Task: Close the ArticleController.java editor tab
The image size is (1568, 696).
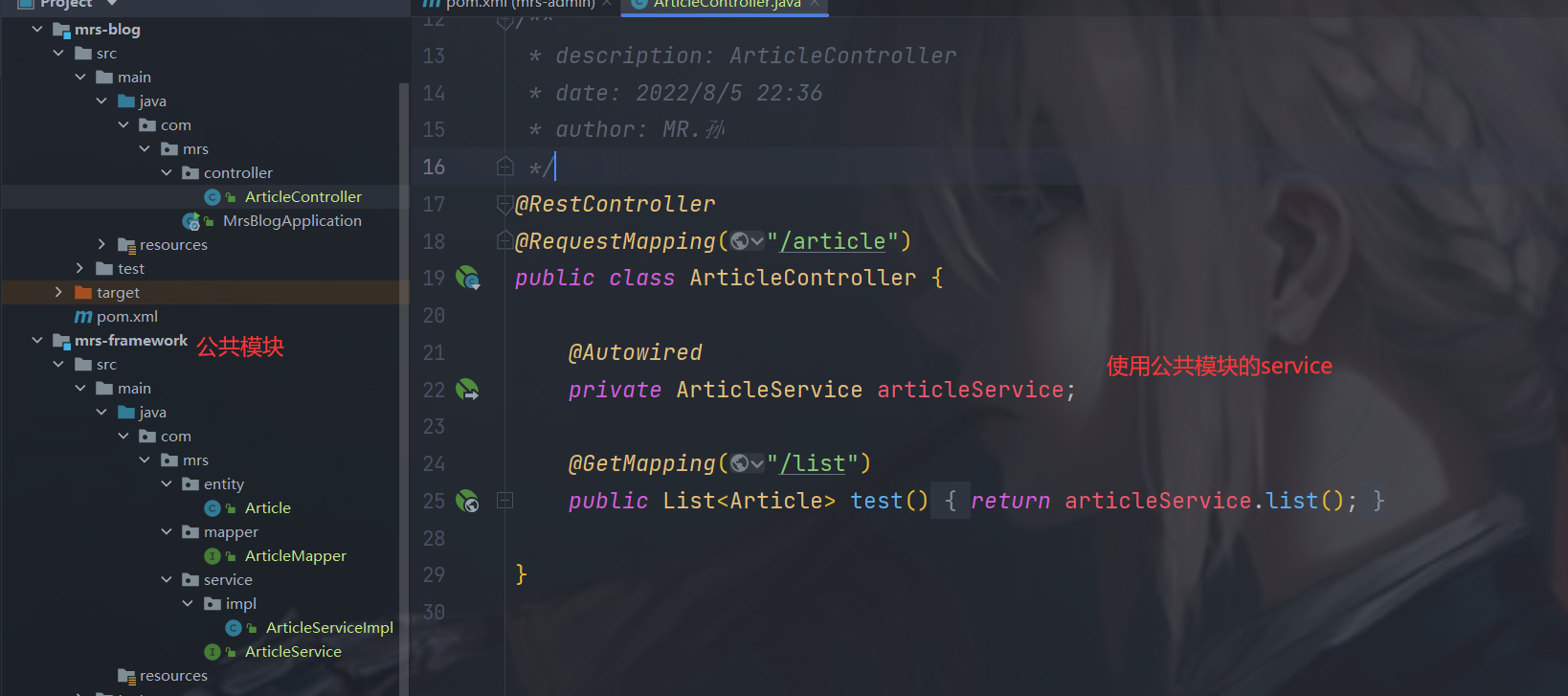Action: pyautogui.click(x=815, y=4)
